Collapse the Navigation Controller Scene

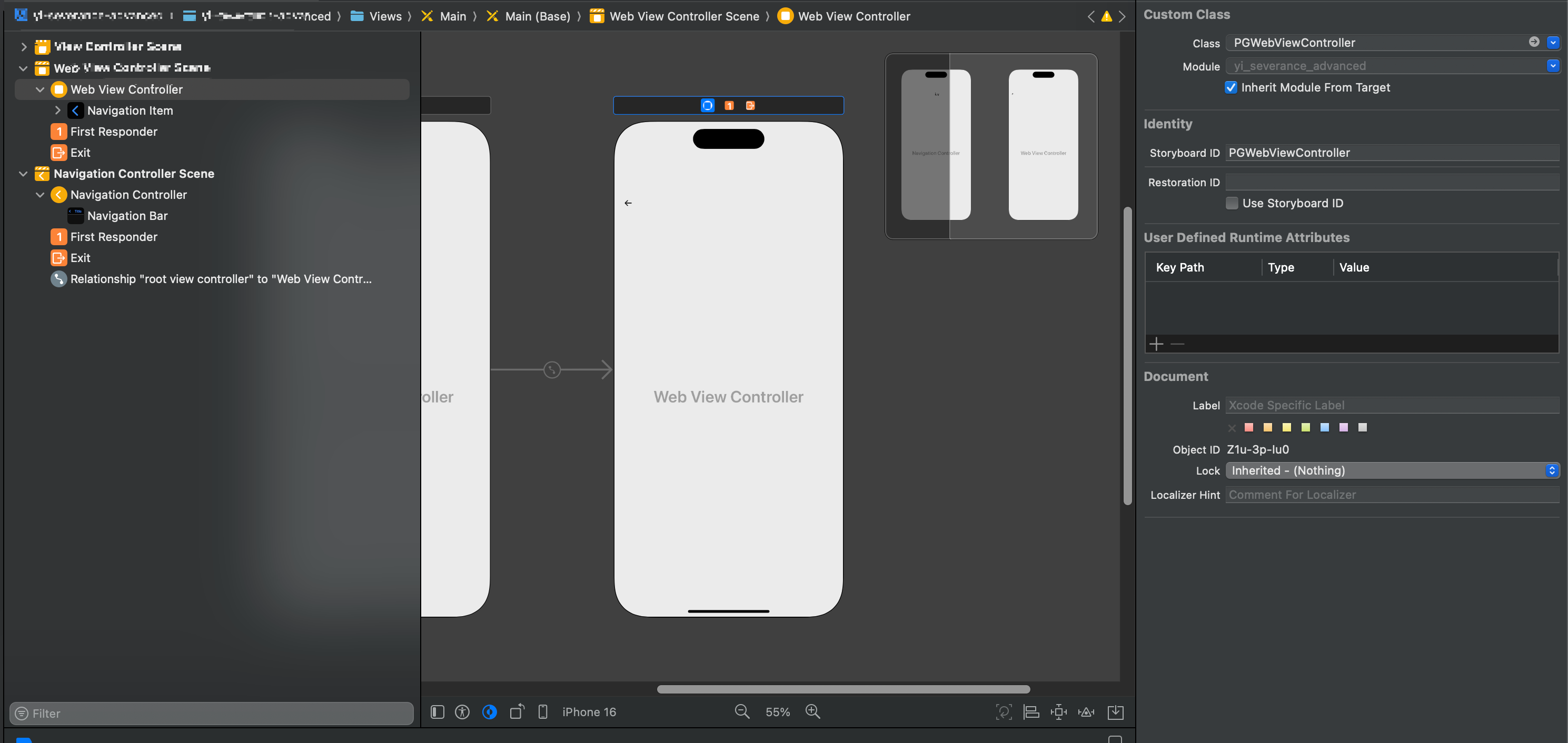[23, 174]
